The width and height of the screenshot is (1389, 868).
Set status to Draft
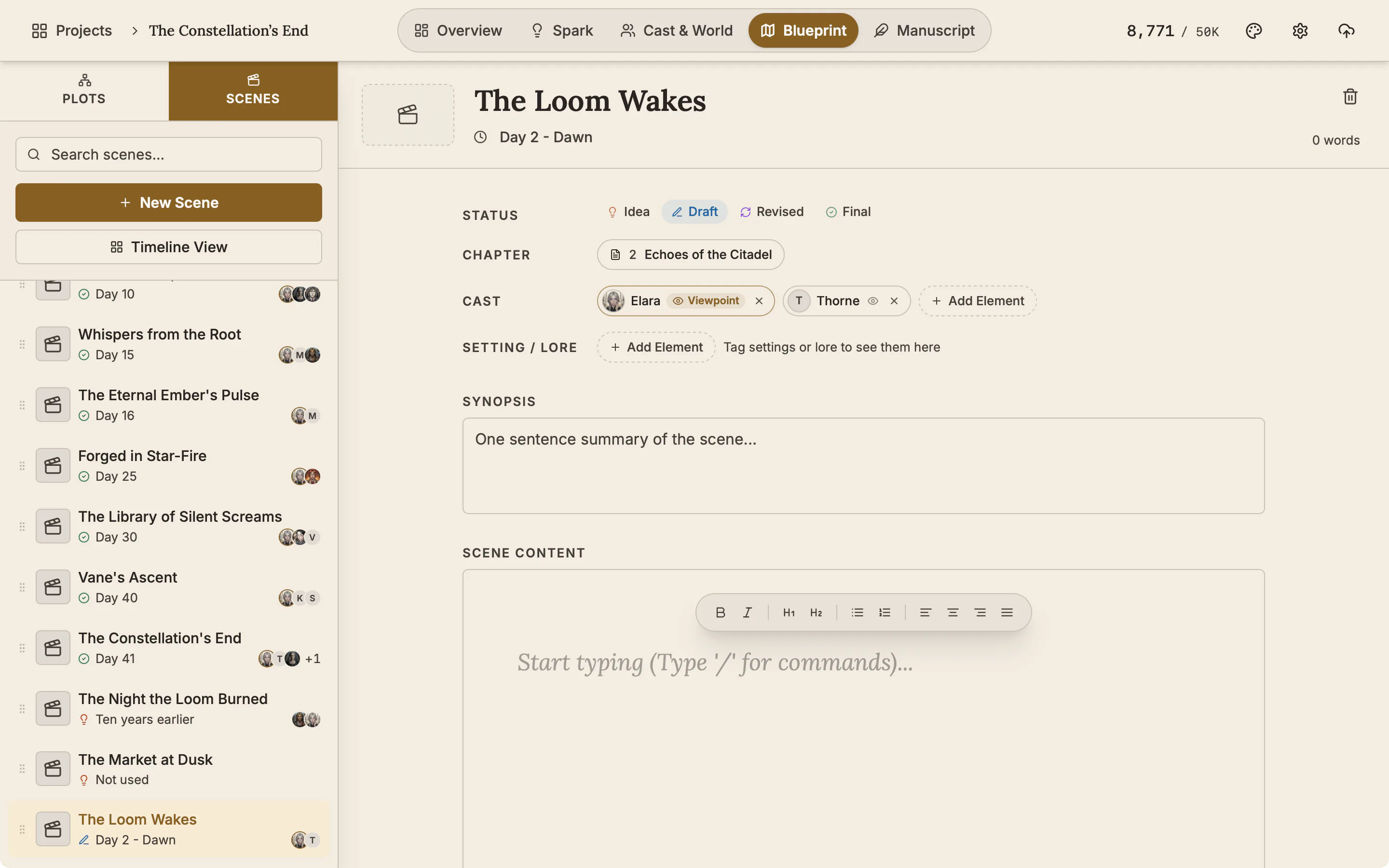694,212
